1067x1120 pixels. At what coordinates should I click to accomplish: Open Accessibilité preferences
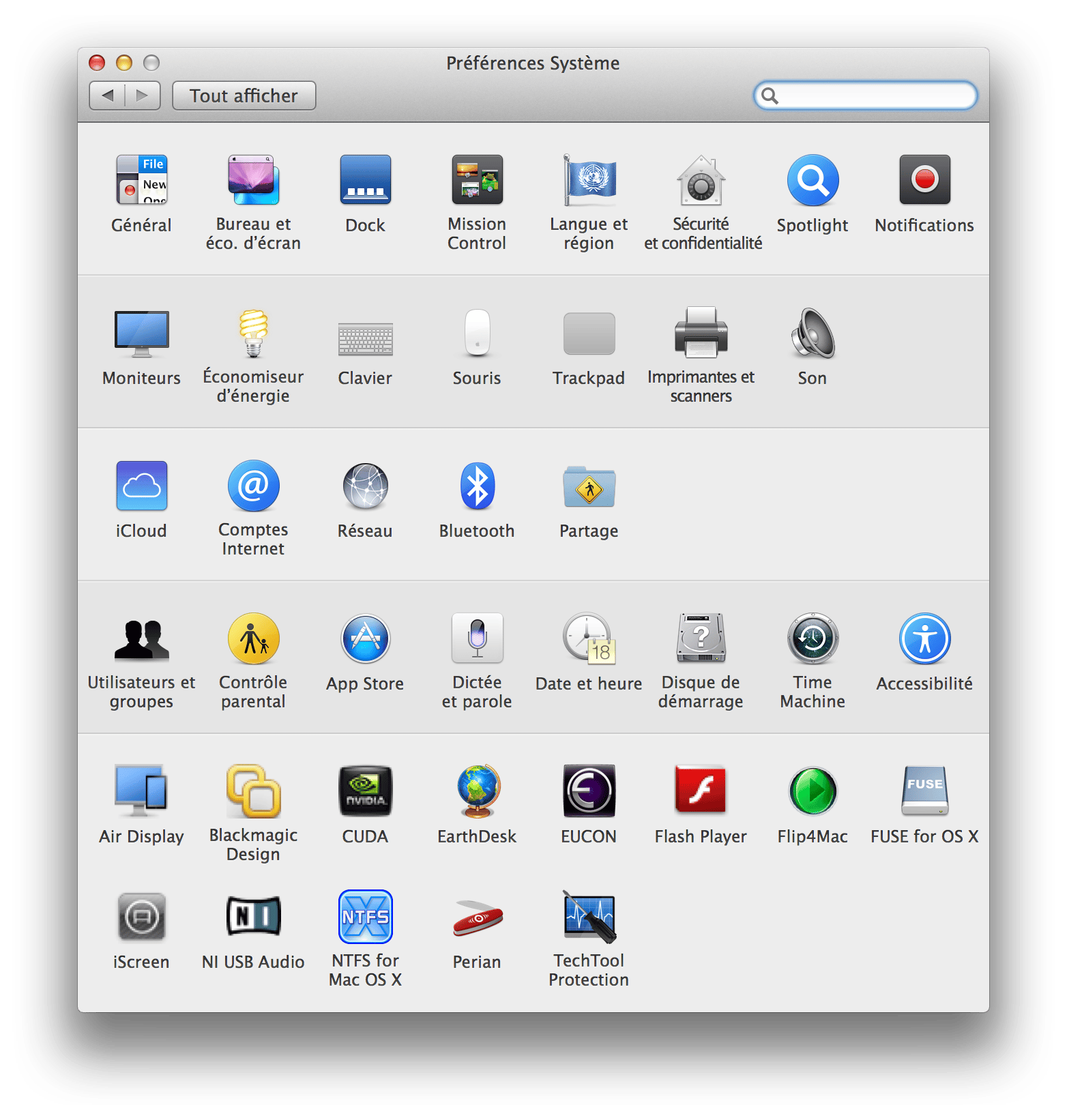pyautogui.click(x=924, y=638)
